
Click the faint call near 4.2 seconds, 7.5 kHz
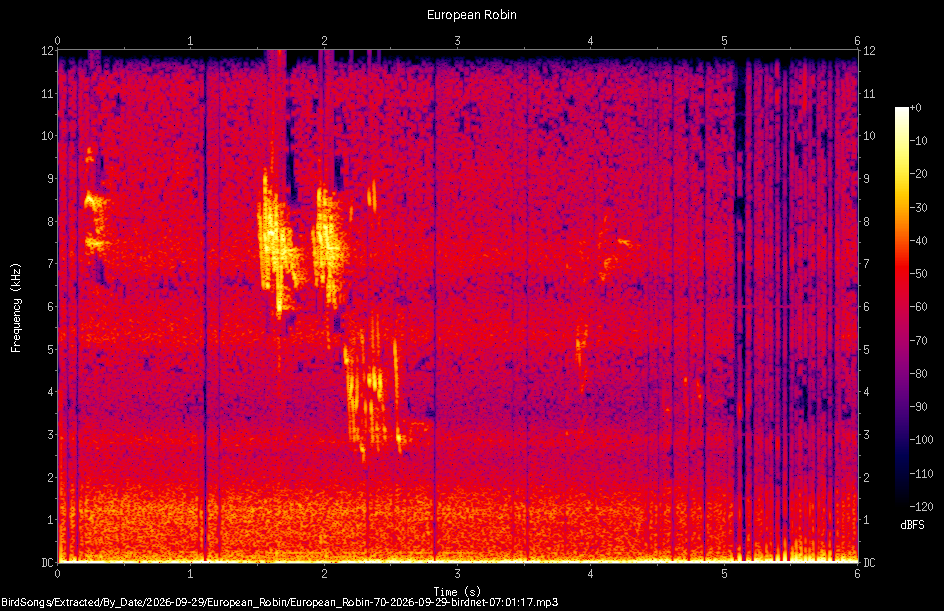624,242
